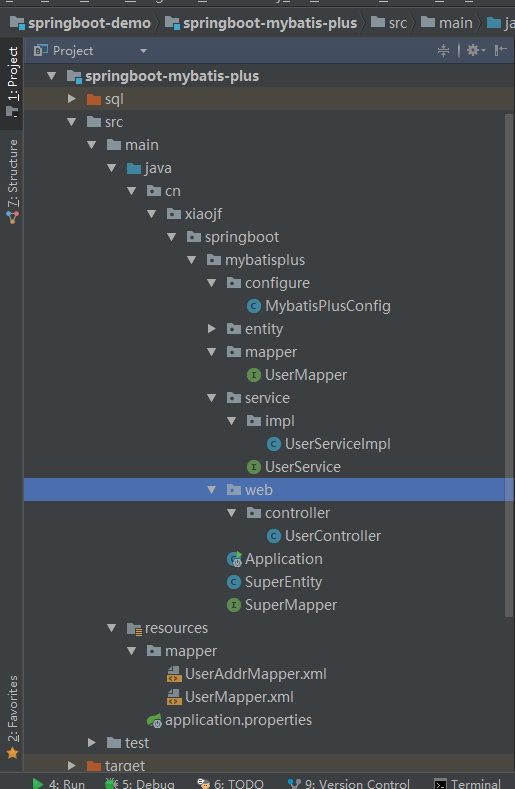This screenshot has width=515, height=789.
Task: Collapse the main folder arrow
Action: [x=92, y=145]
